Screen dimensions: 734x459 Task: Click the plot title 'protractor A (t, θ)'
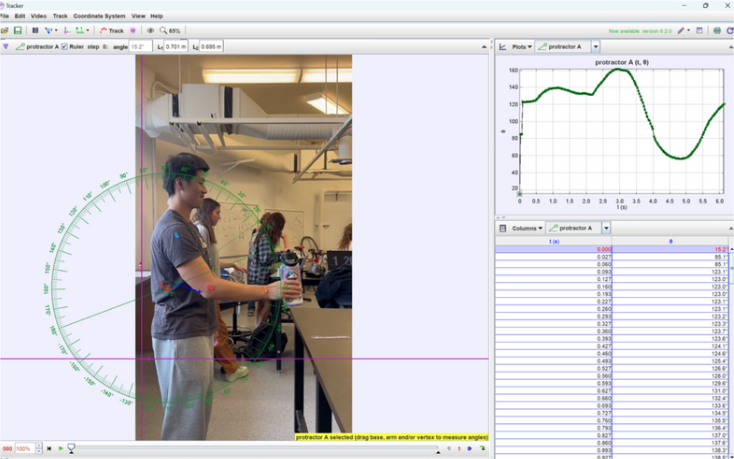click(x=622, y=62)
